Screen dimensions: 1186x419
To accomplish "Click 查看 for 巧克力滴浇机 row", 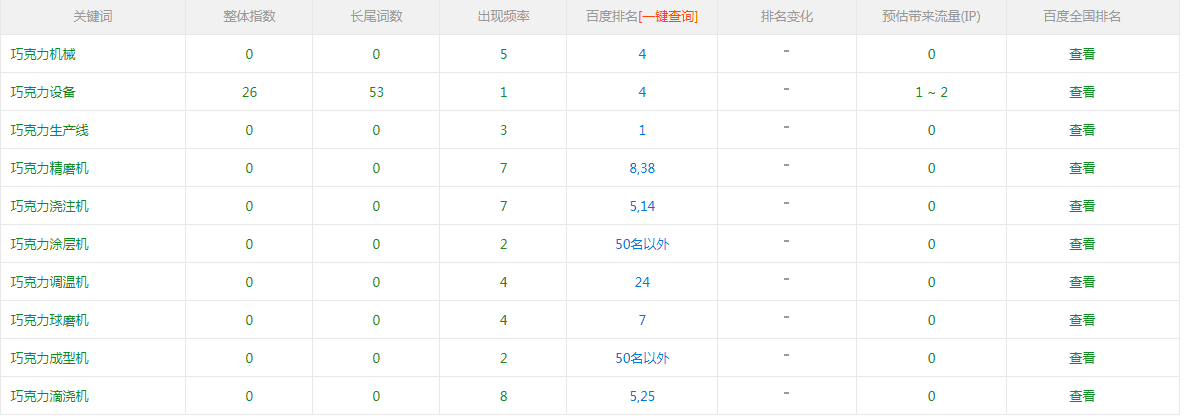I will 1082,396.
